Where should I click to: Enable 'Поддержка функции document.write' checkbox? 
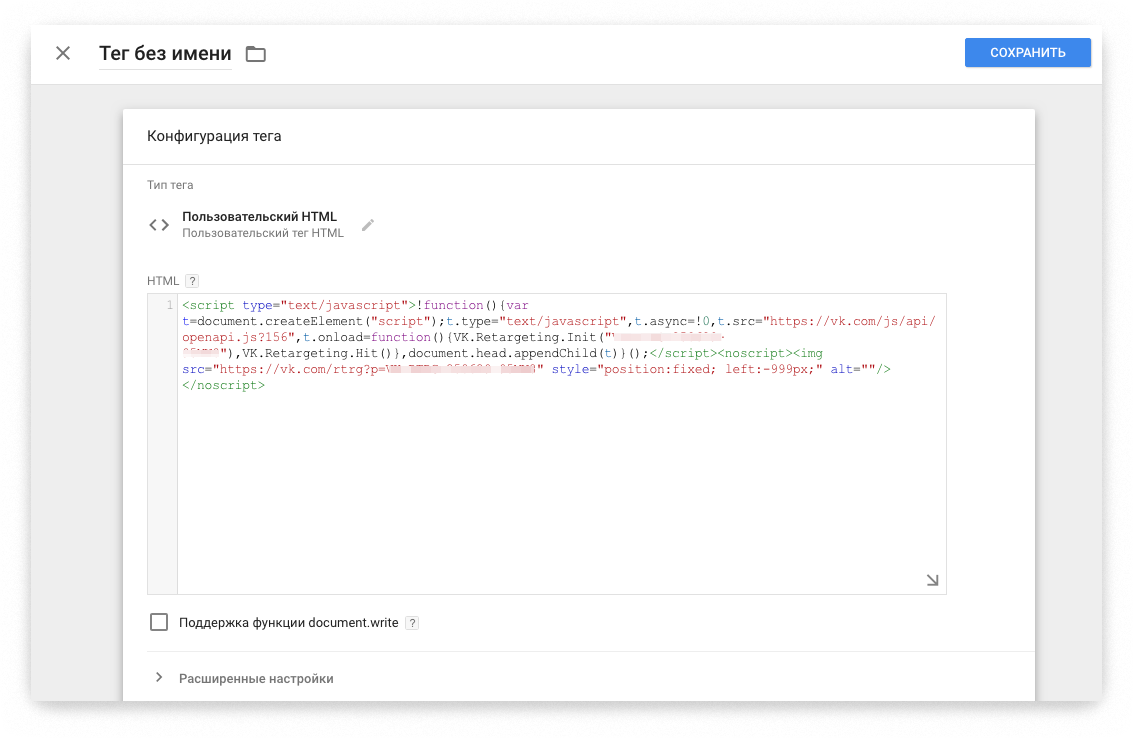tap(159, 622)
